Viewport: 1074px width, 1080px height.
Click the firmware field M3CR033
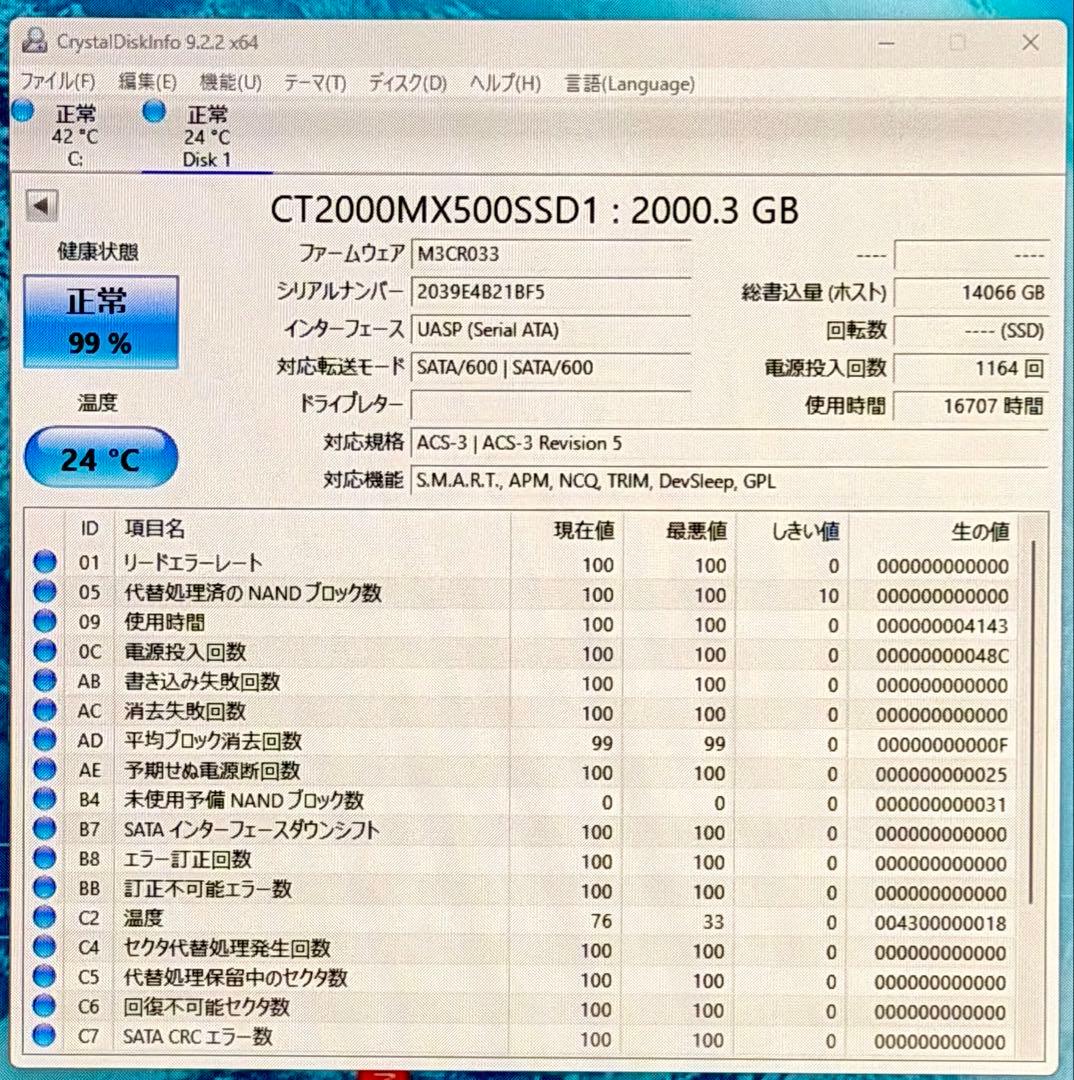click(550, 253)
